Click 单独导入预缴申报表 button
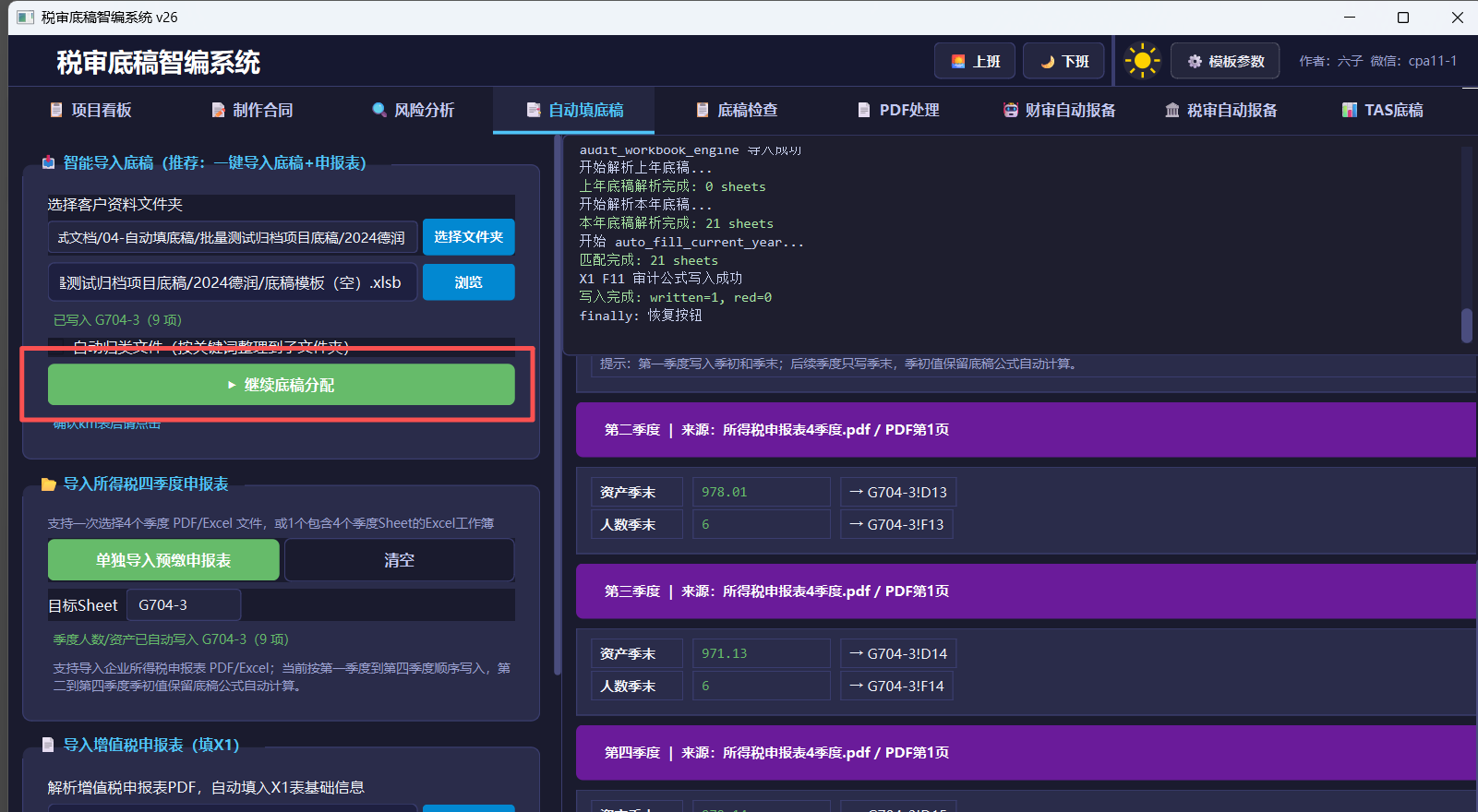This screenshot has height=812, width=1478. coord(163,560)
